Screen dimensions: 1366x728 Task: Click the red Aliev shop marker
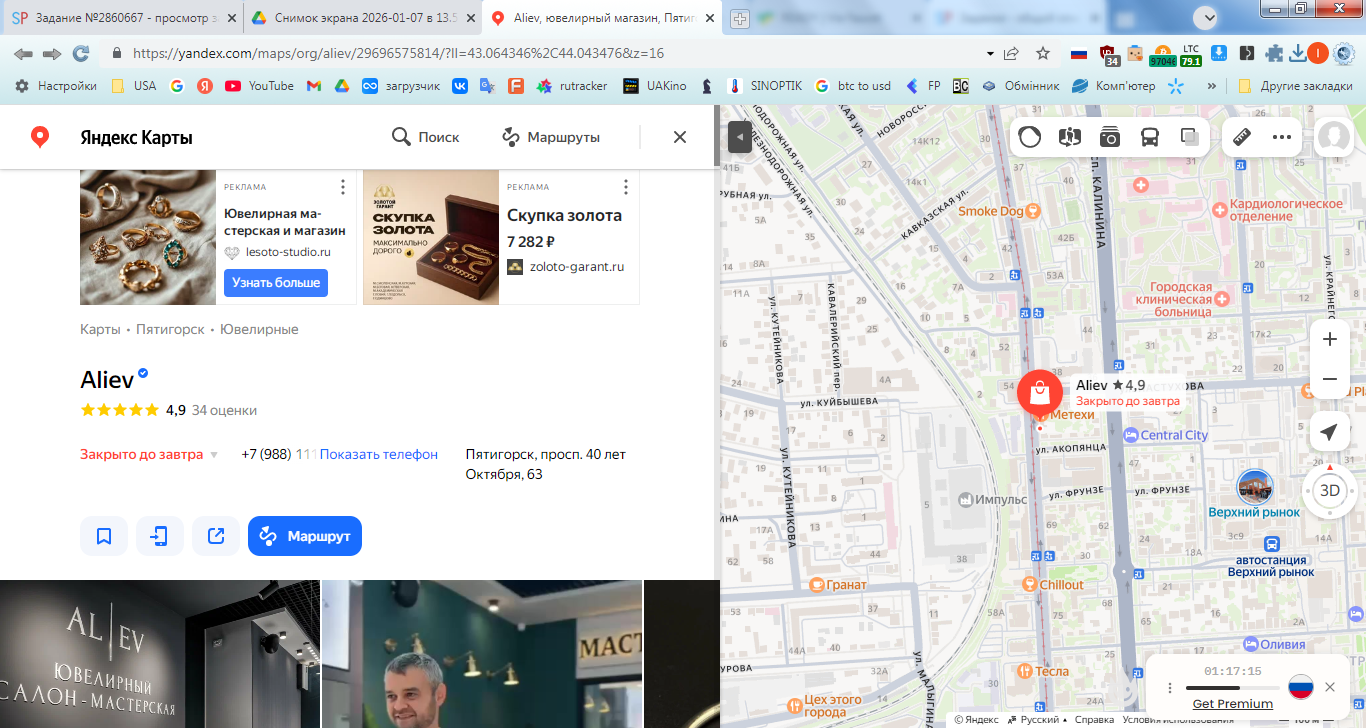1040,392
